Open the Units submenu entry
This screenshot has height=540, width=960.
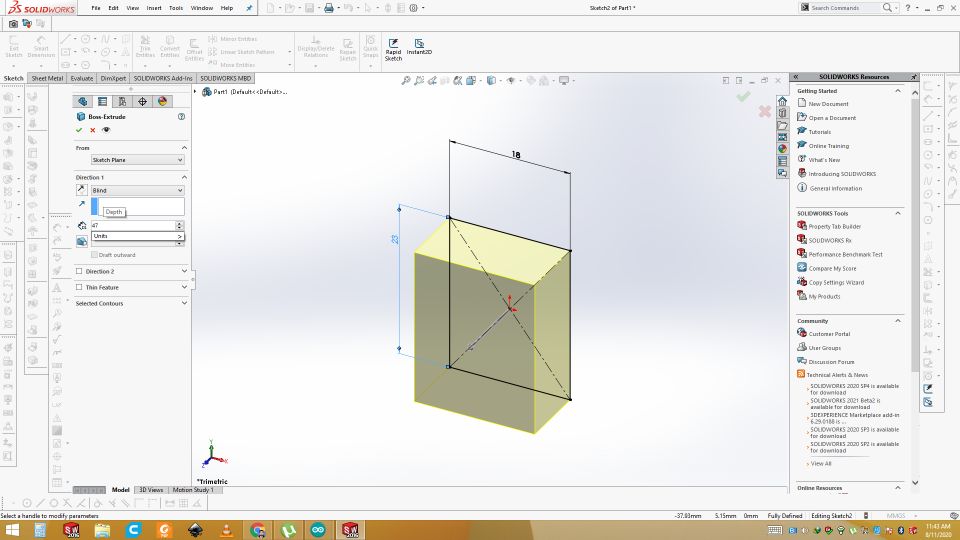click(138, 236)
